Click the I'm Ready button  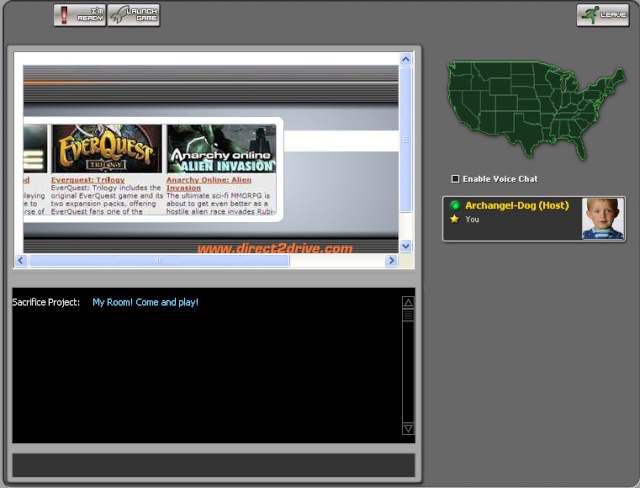click(80, 15)
